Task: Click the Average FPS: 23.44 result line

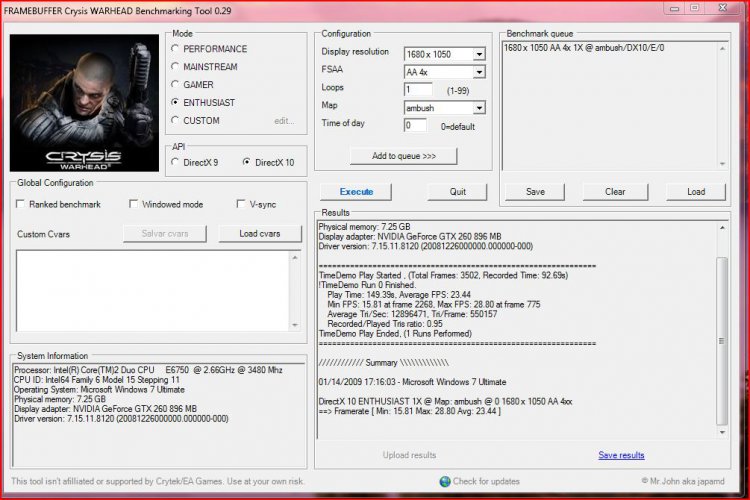Action: click(x=399, y=295)
